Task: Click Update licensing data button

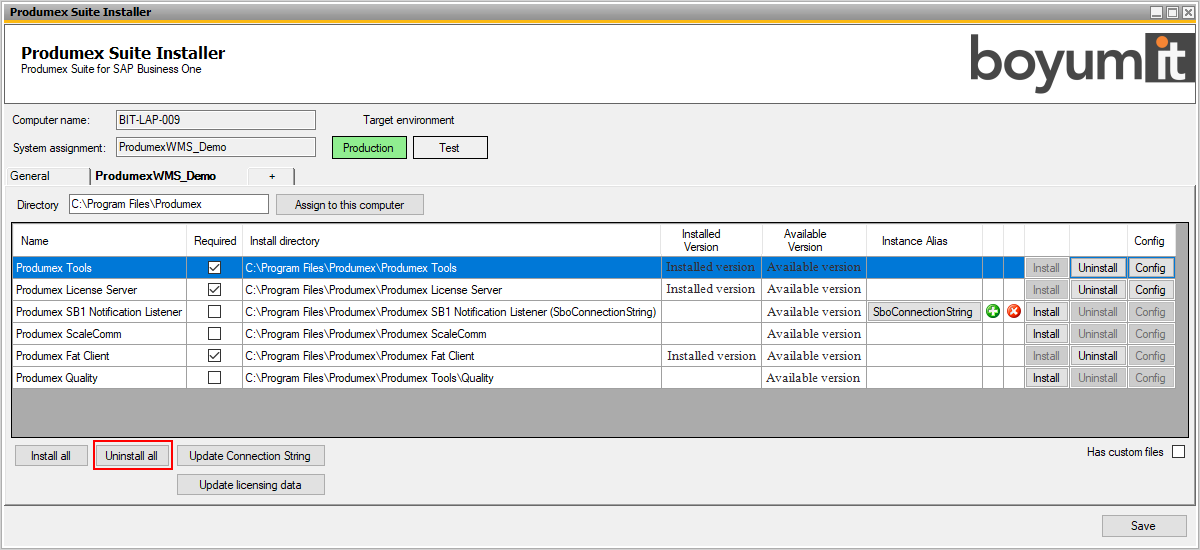Action: [250, 485]
